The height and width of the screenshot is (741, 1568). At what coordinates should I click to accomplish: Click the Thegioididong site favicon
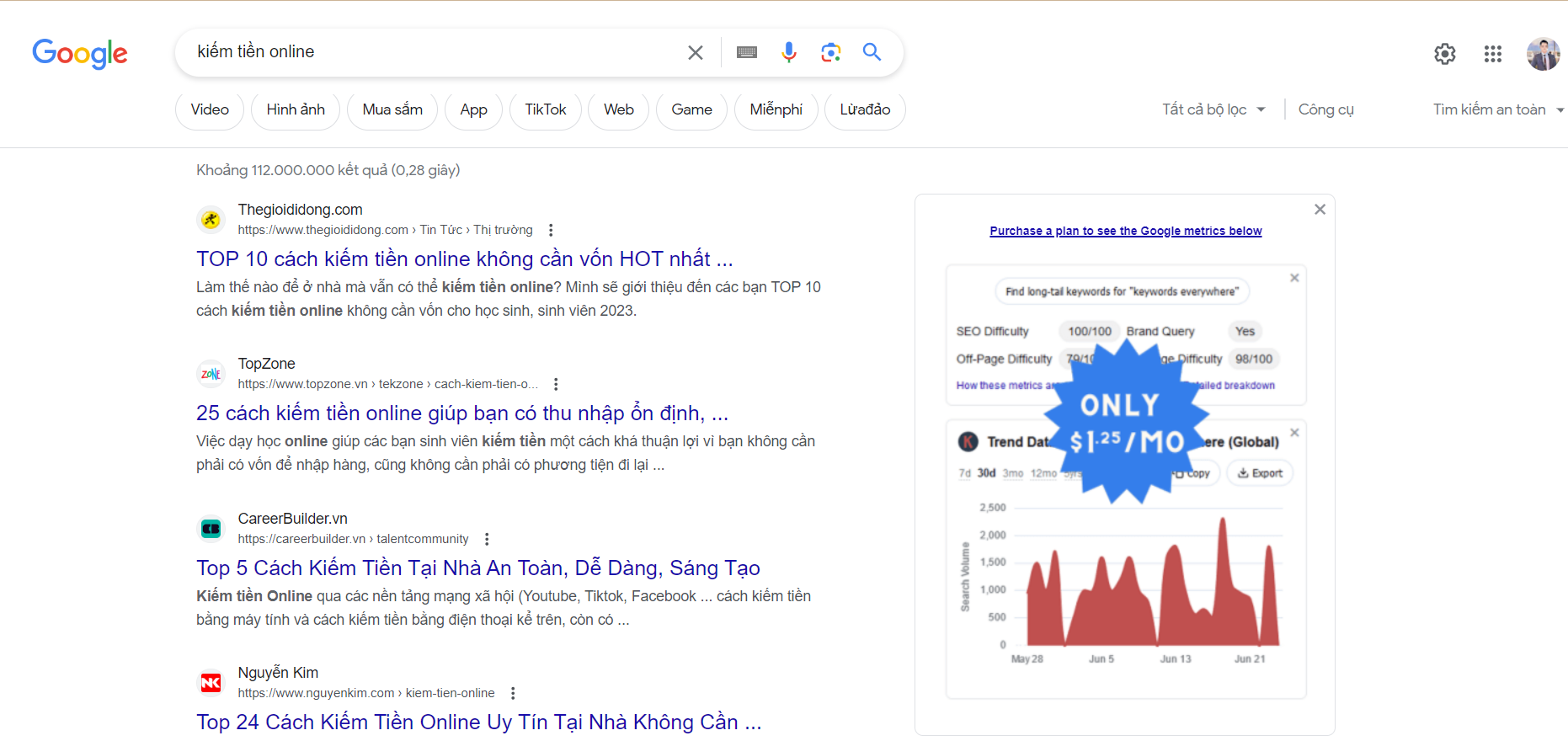point(211,220)
